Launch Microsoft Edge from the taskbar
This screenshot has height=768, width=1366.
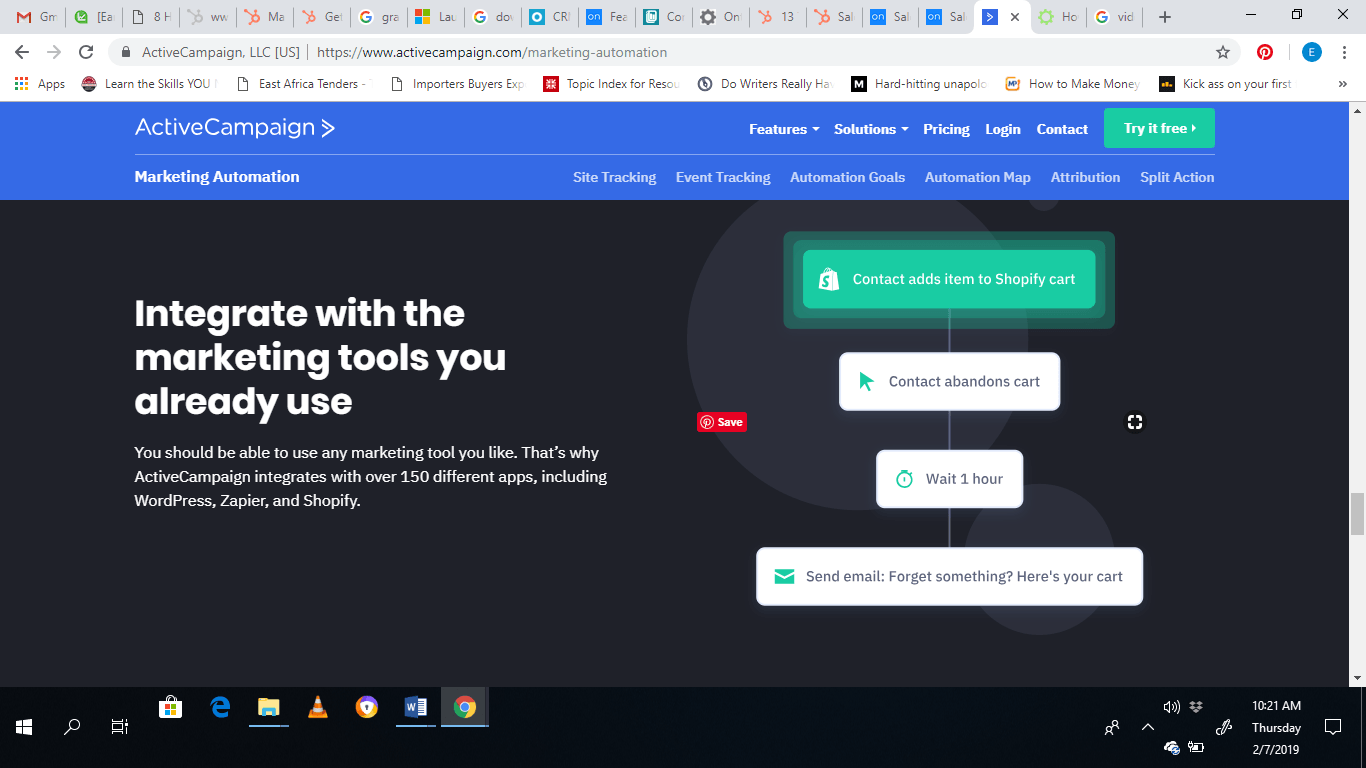pyautogui.click(x=220, y=707)
